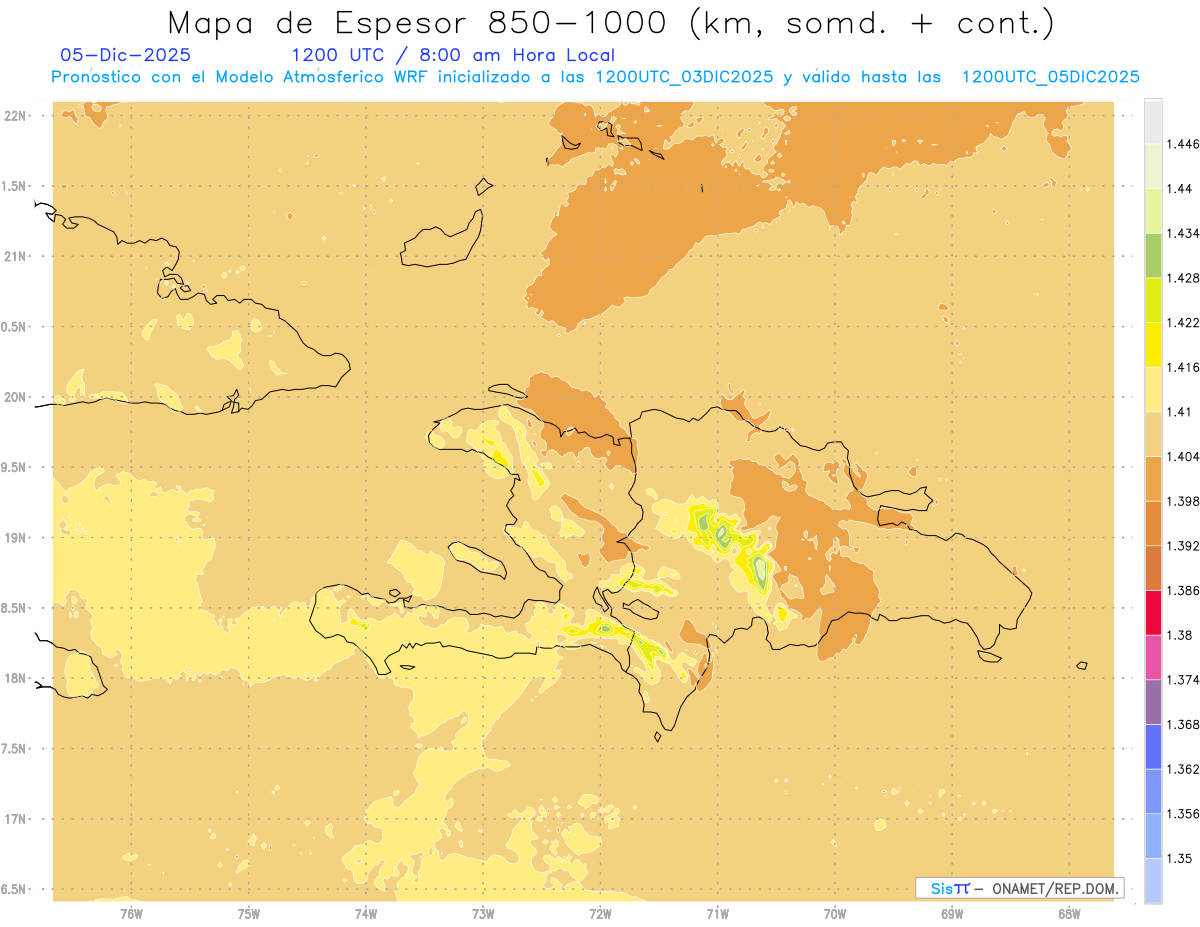The width and height of the screenshot is (1200, 927).
Task: Click the legend value "1.398"
Action: point(1184,501)
